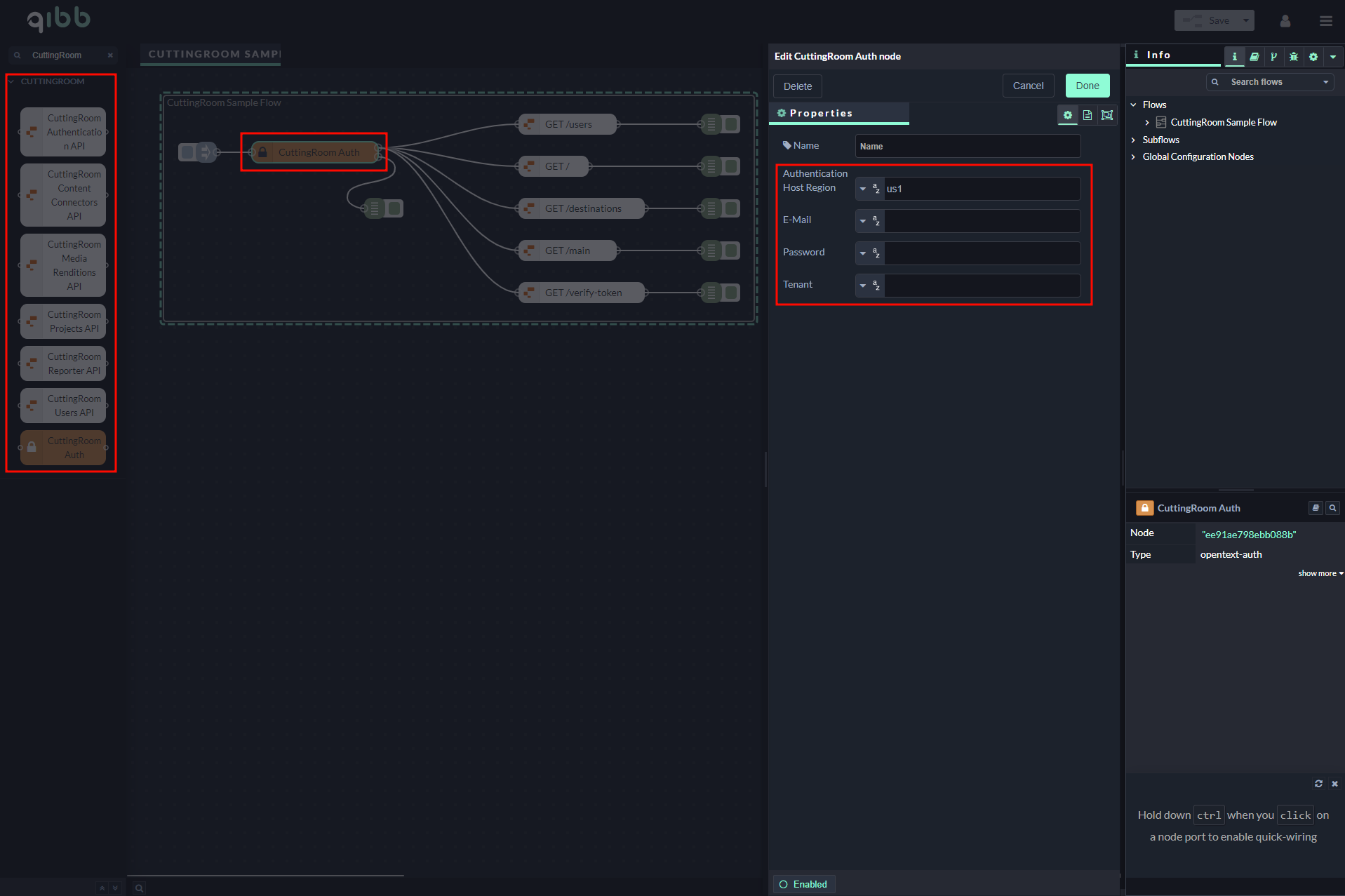Click the Cancel button
Screen dimensions: 1345x896
point(1027,86)
